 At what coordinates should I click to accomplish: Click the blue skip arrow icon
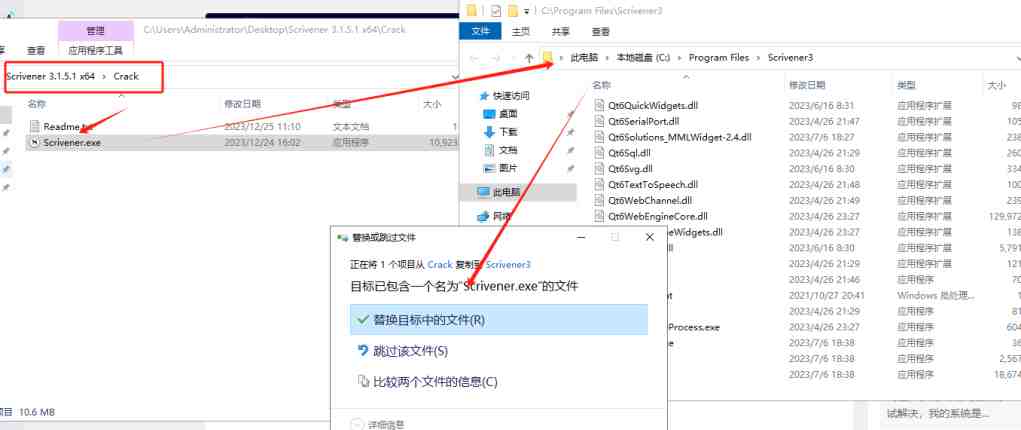pyautogui.click(x=363, y=351)
